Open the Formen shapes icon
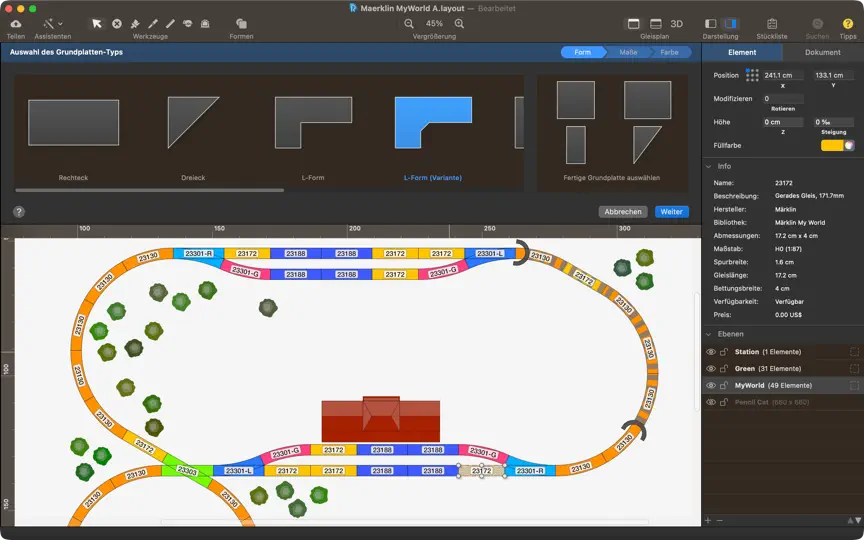This screenshot has width=864, height=540. 241,24
